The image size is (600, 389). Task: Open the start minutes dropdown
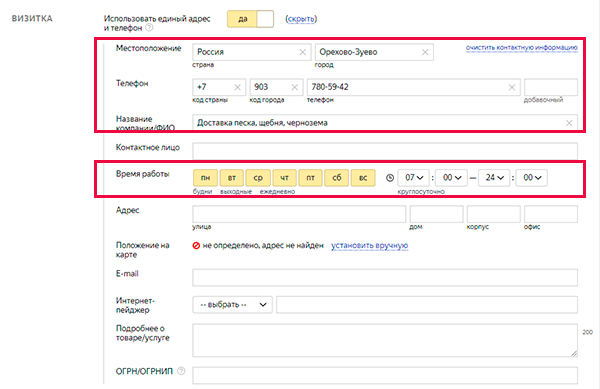click(x=452, y=178)
